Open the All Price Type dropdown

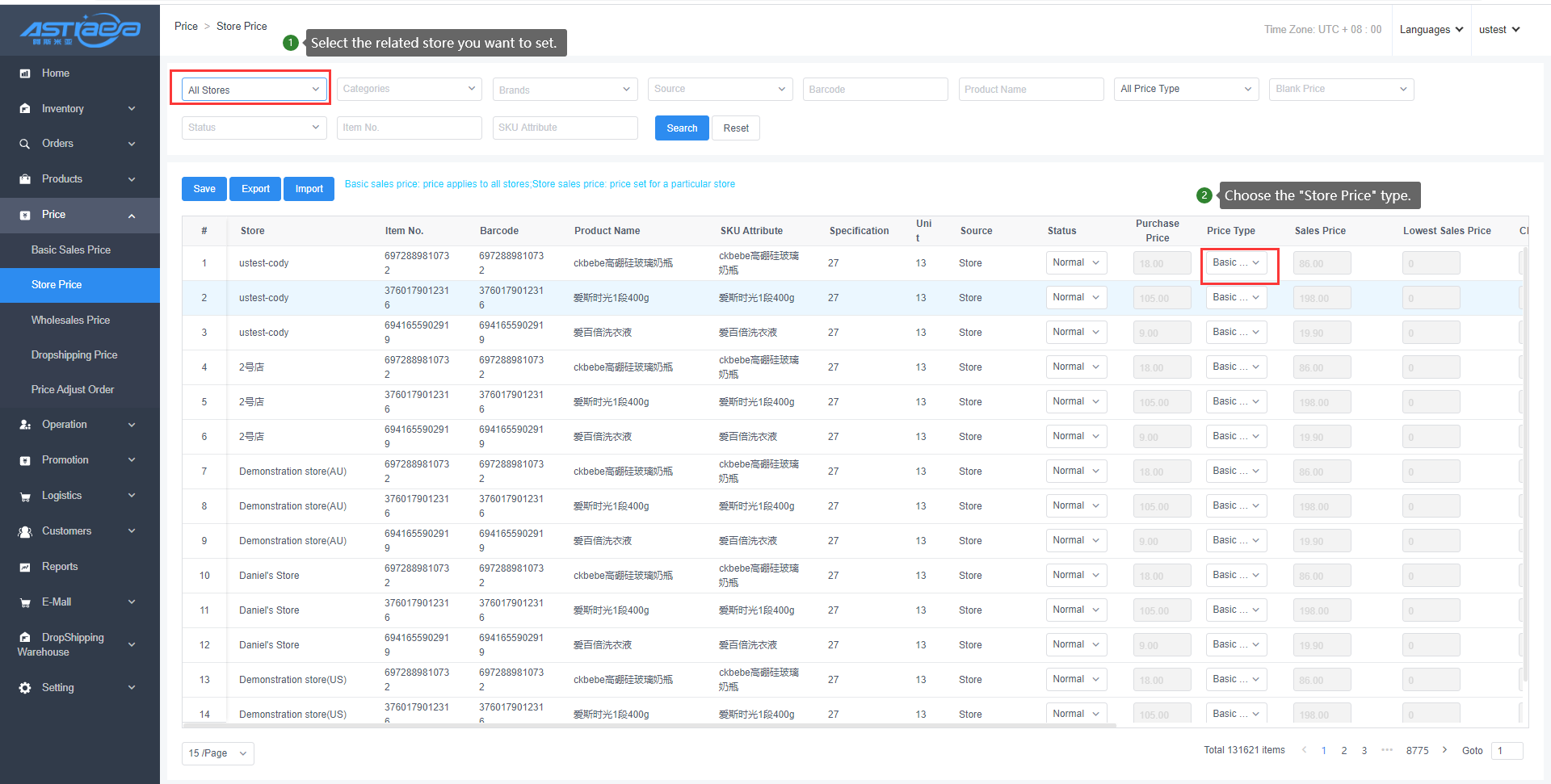pos(1186,89)
